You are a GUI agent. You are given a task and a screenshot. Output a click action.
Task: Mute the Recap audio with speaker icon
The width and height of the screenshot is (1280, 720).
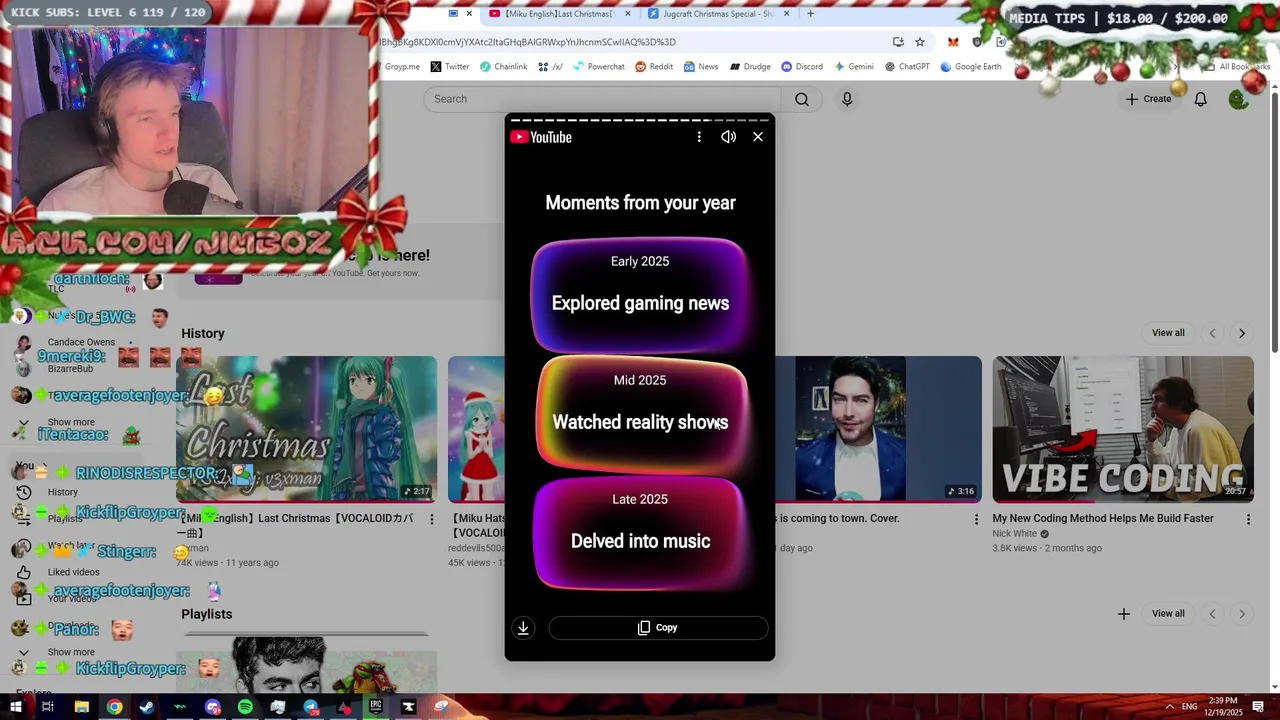[x=729, y=137]
